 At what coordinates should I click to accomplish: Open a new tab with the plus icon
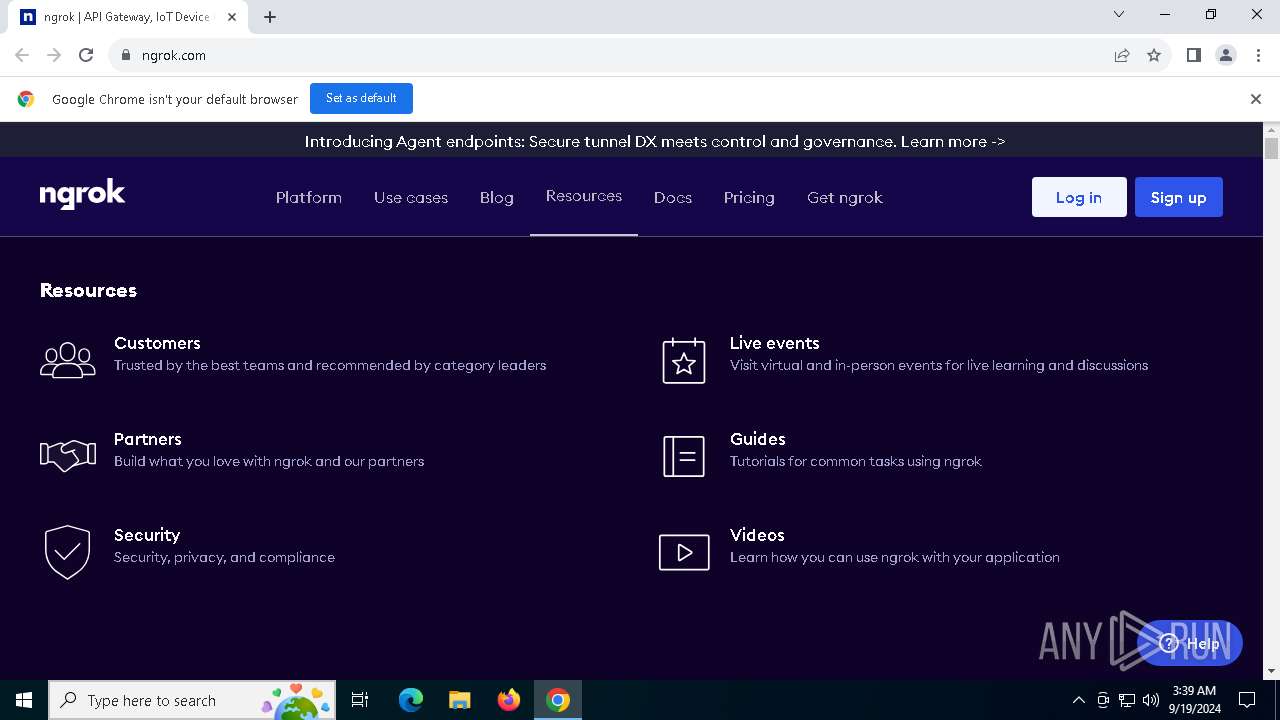(270, 17)
